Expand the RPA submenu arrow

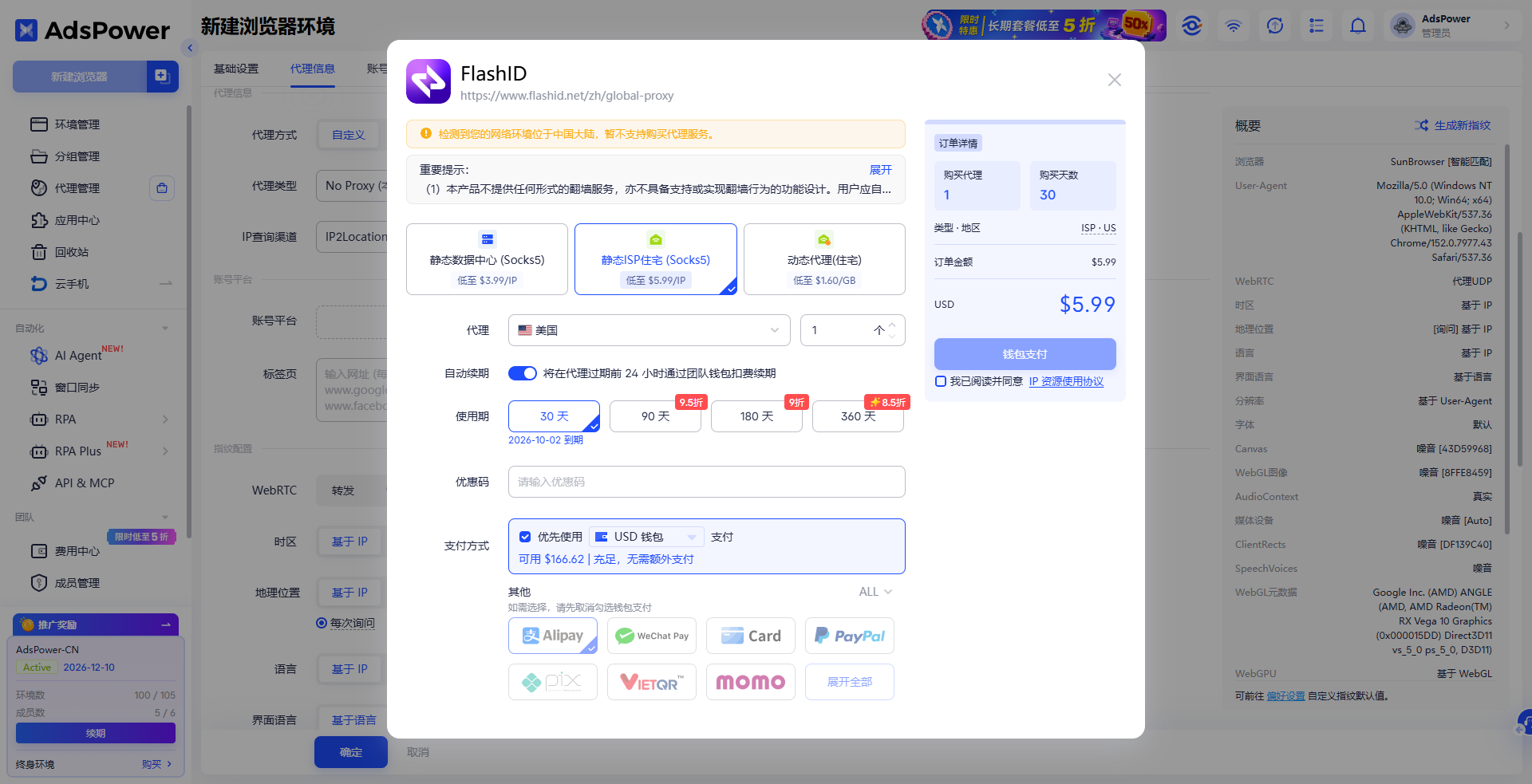[165, 420]
